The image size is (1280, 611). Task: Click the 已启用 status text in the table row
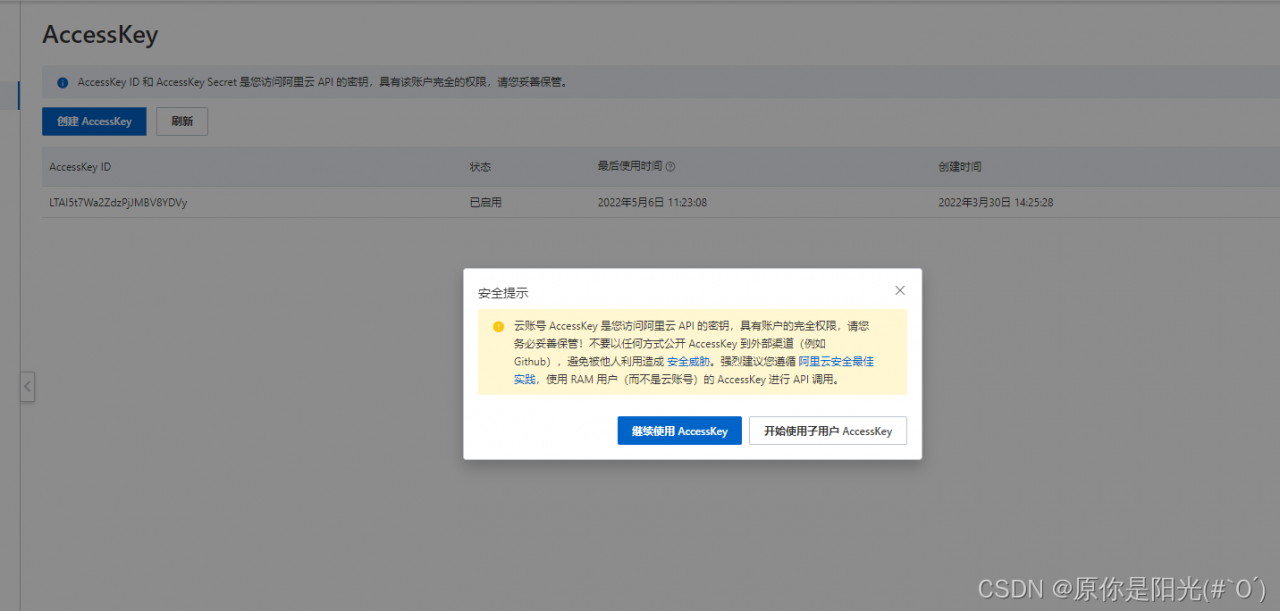click(x=485, y=202)
